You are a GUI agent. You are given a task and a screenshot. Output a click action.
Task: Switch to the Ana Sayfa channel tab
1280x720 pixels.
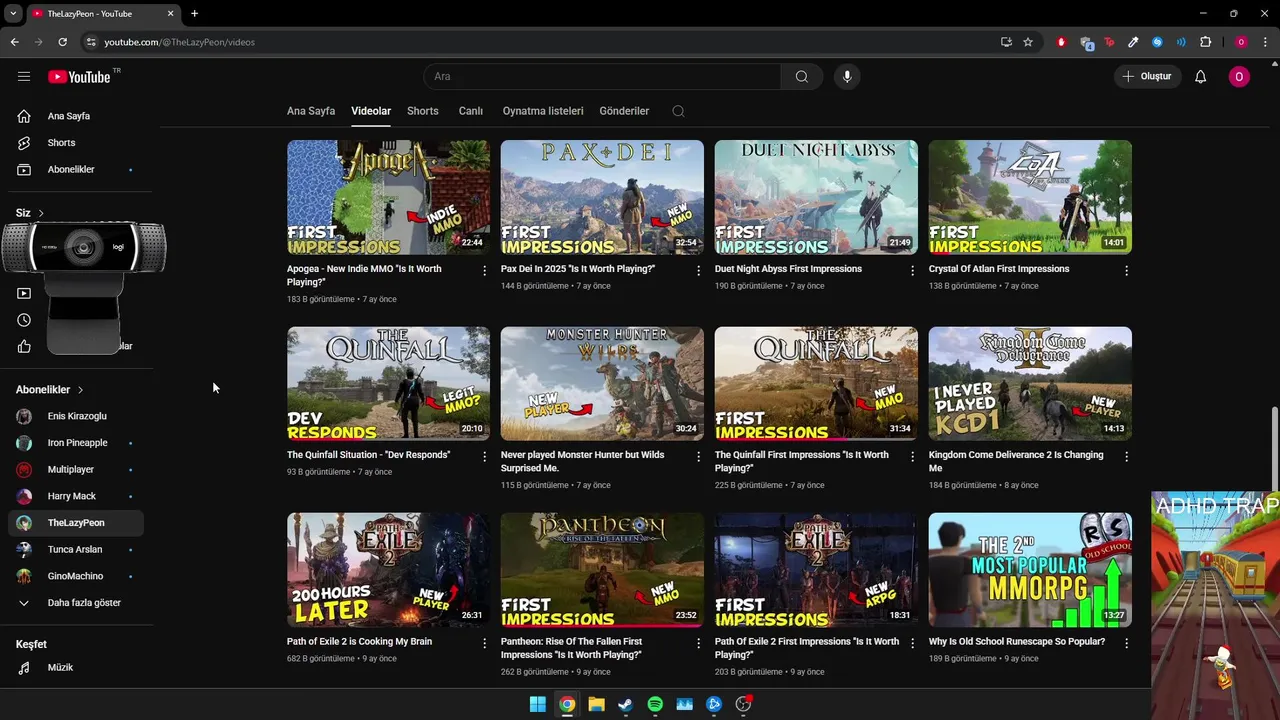[311, 111]
